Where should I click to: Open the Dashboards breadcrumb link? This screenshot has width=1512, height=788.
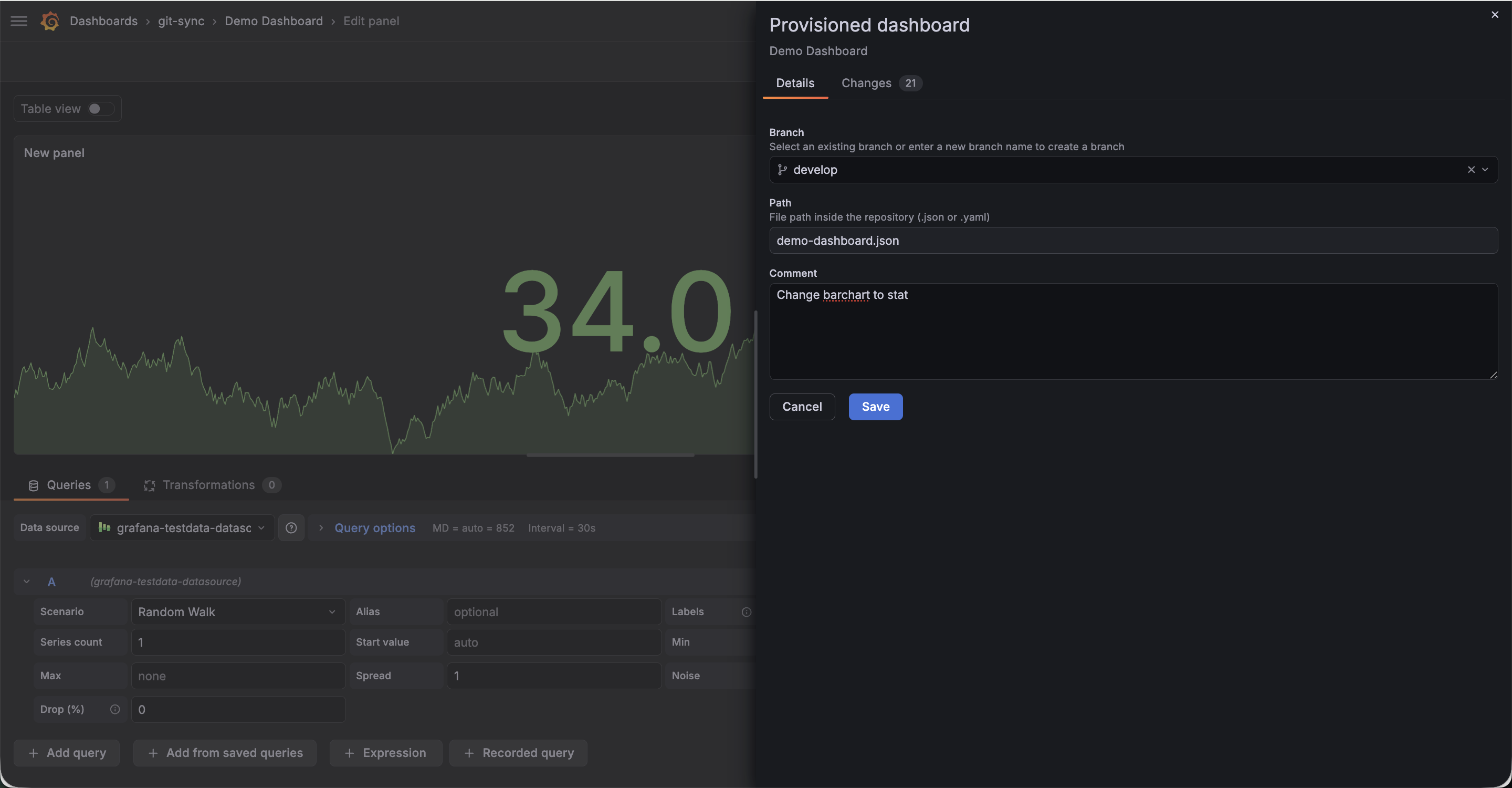(x=103, y=20)
